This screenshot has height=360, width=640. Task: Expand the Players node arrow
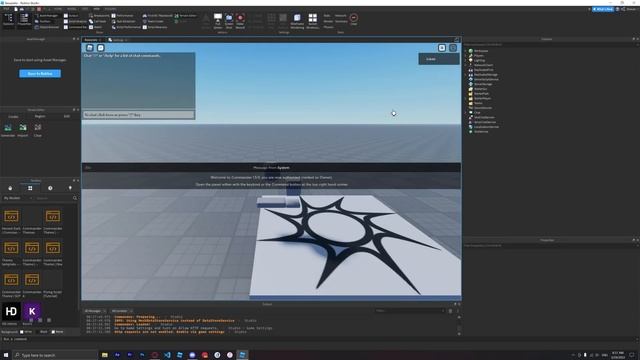pos(465,56)
